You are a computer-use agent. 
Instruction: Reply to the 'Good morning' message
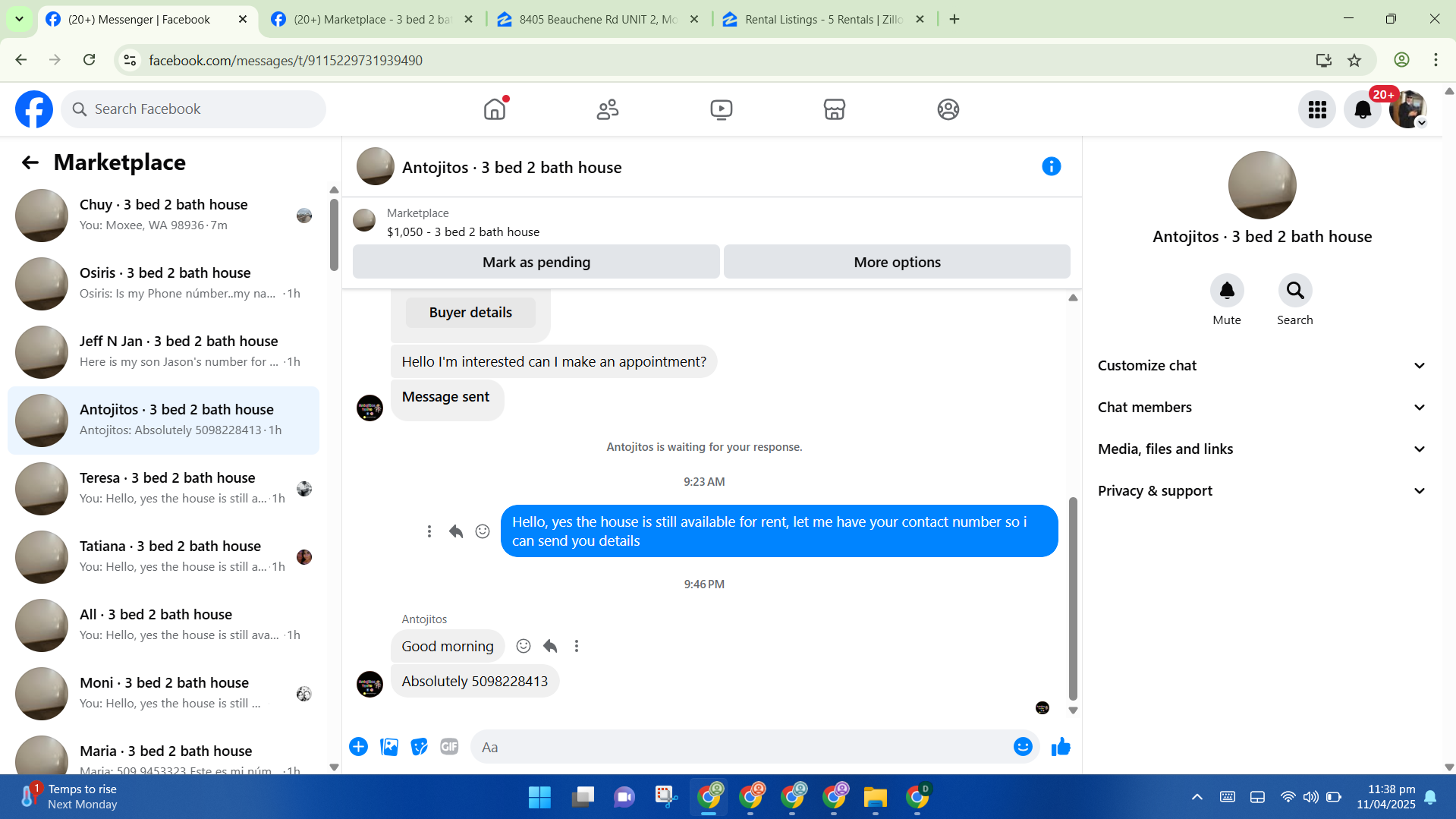550,646
